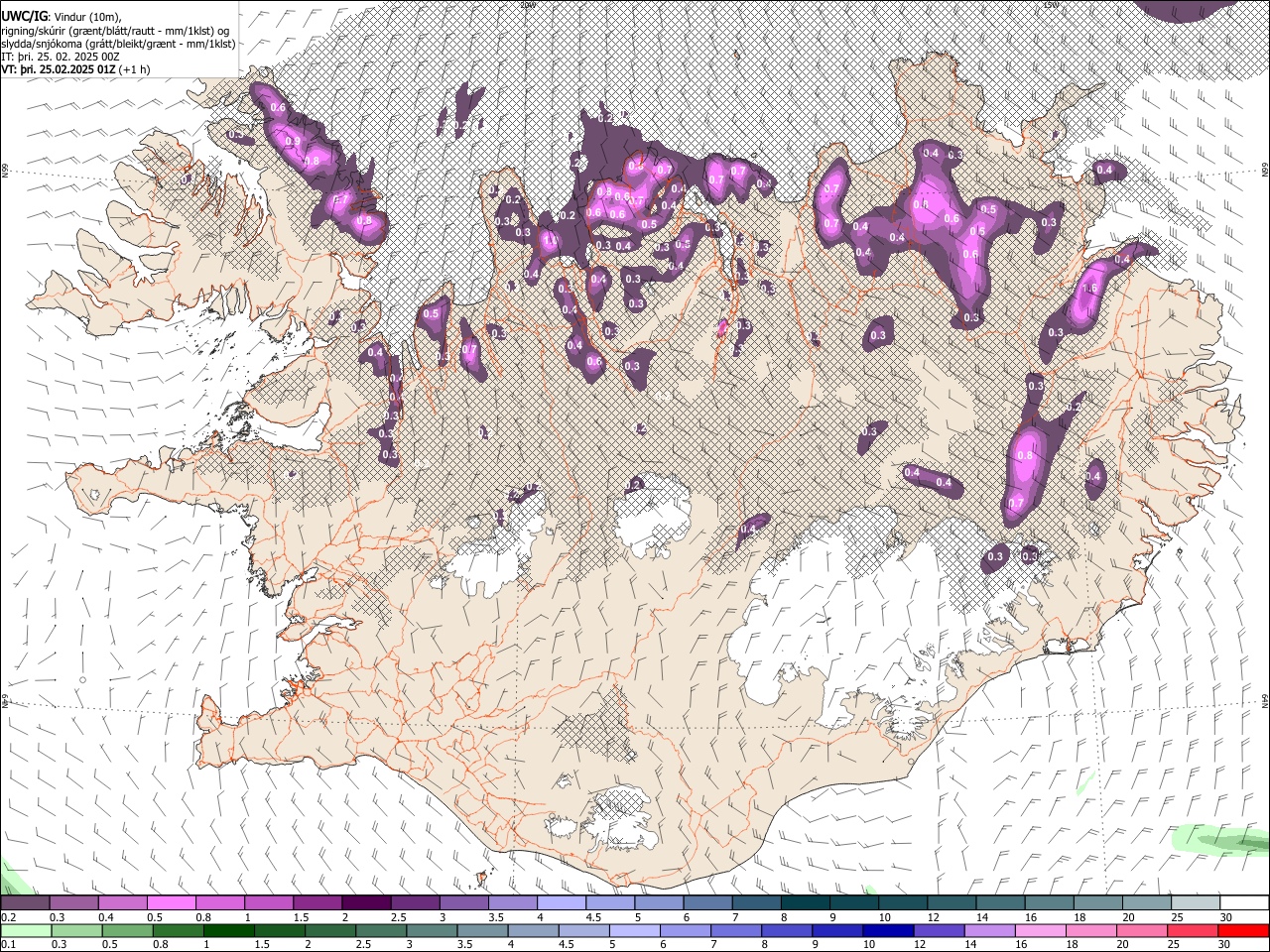Click the '20W' longitude label
The width and height of the screenshot is (1270, 952).
click(527, 5)
